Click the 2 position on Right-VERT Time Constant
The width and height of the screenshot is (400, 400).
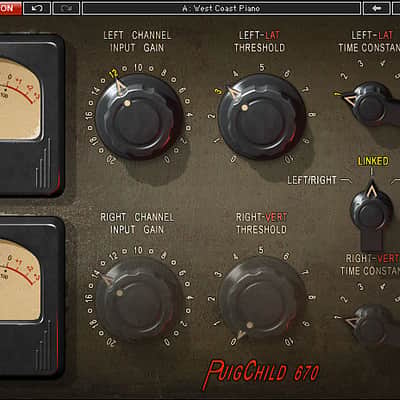tap(344, 299)
